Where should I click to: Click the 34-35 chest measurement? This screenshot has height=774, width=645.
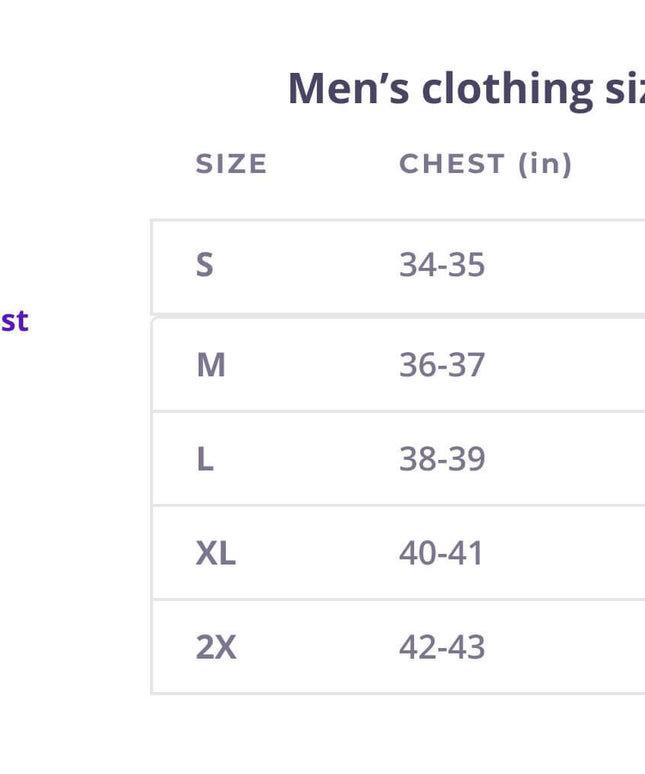pos(442,265)
